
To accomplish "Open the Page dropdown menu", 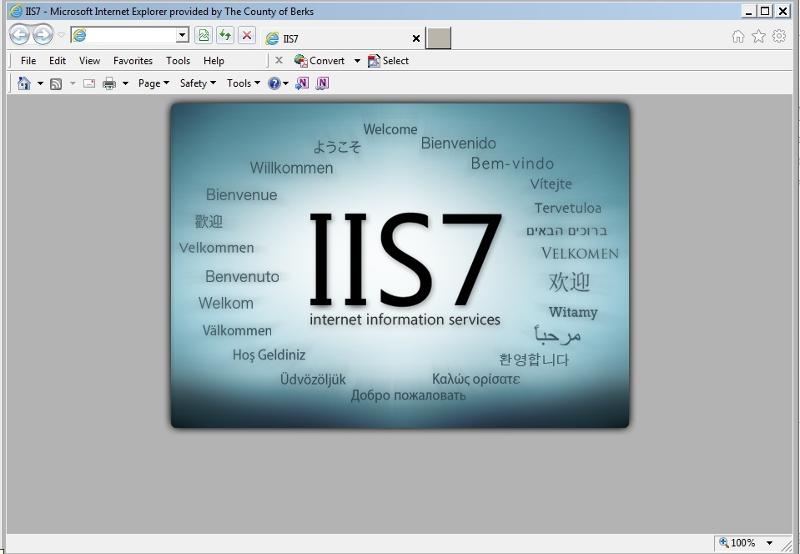I will tap(154, 83).
